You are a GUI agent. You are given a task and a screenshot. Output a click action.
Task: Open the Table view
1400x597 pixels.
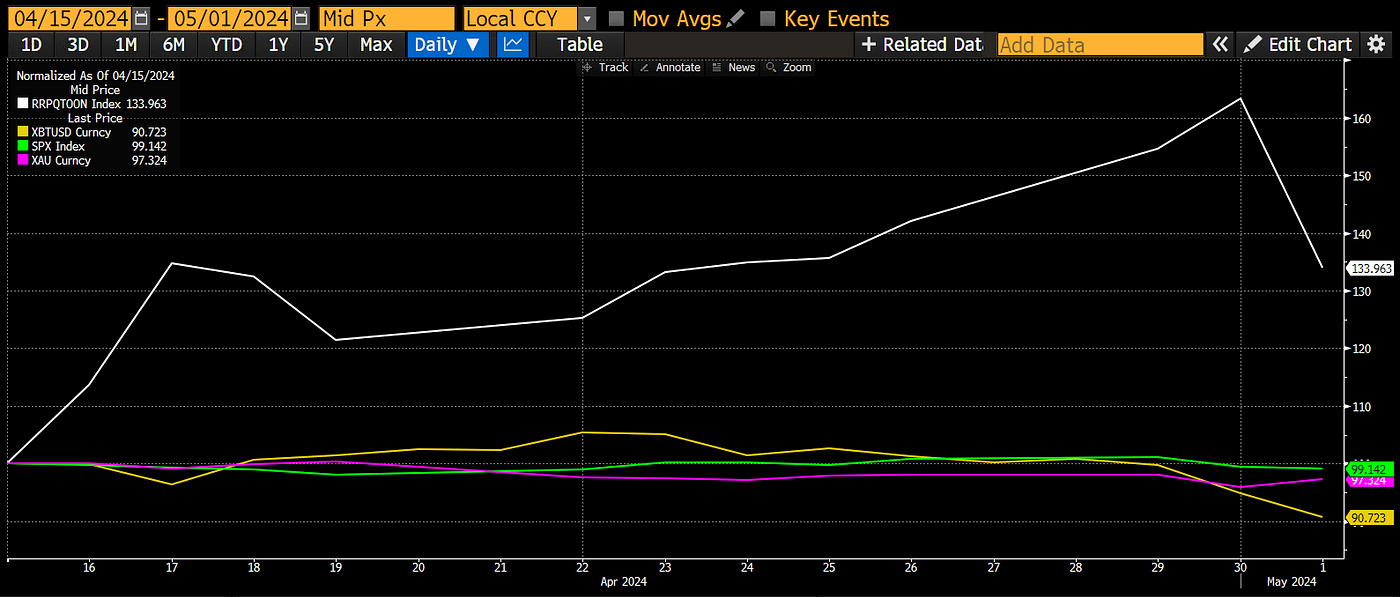[579, 44]
